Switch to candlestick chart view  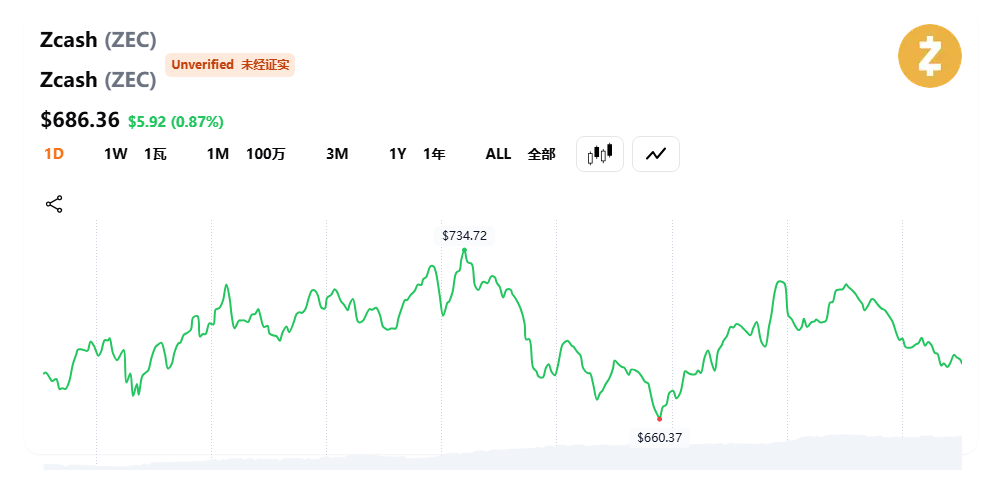pos(600,154)
